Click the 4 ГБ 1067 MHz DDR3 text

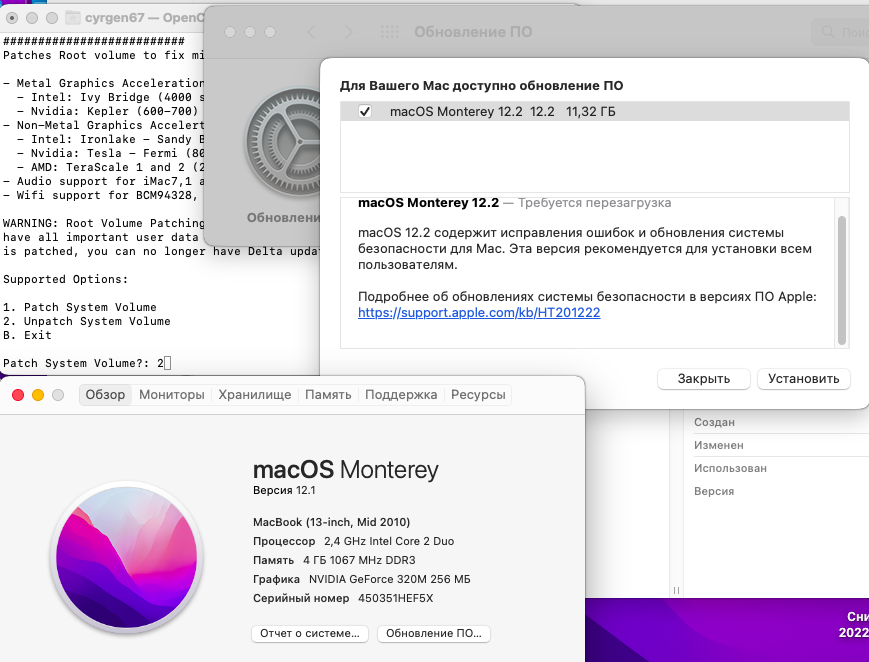(359, 560)
